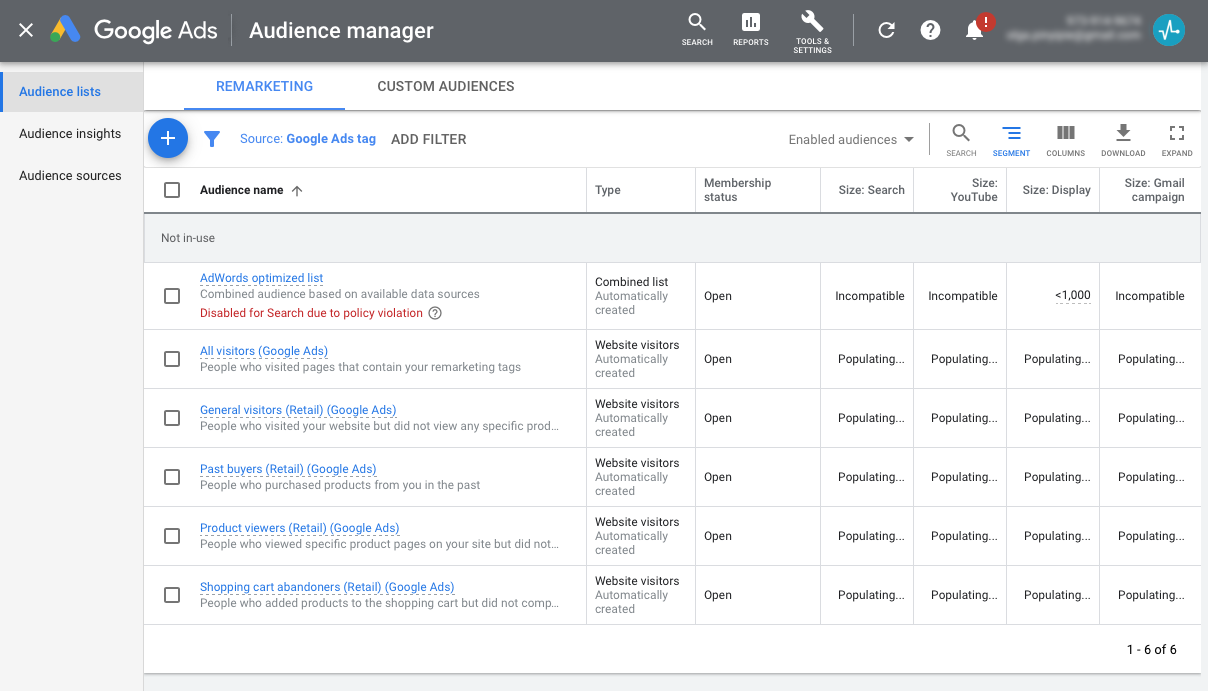Screen dimensions: 1208x691
Task: Toggle the select-all checkbox in table header
Action: (x=172, y=190)
